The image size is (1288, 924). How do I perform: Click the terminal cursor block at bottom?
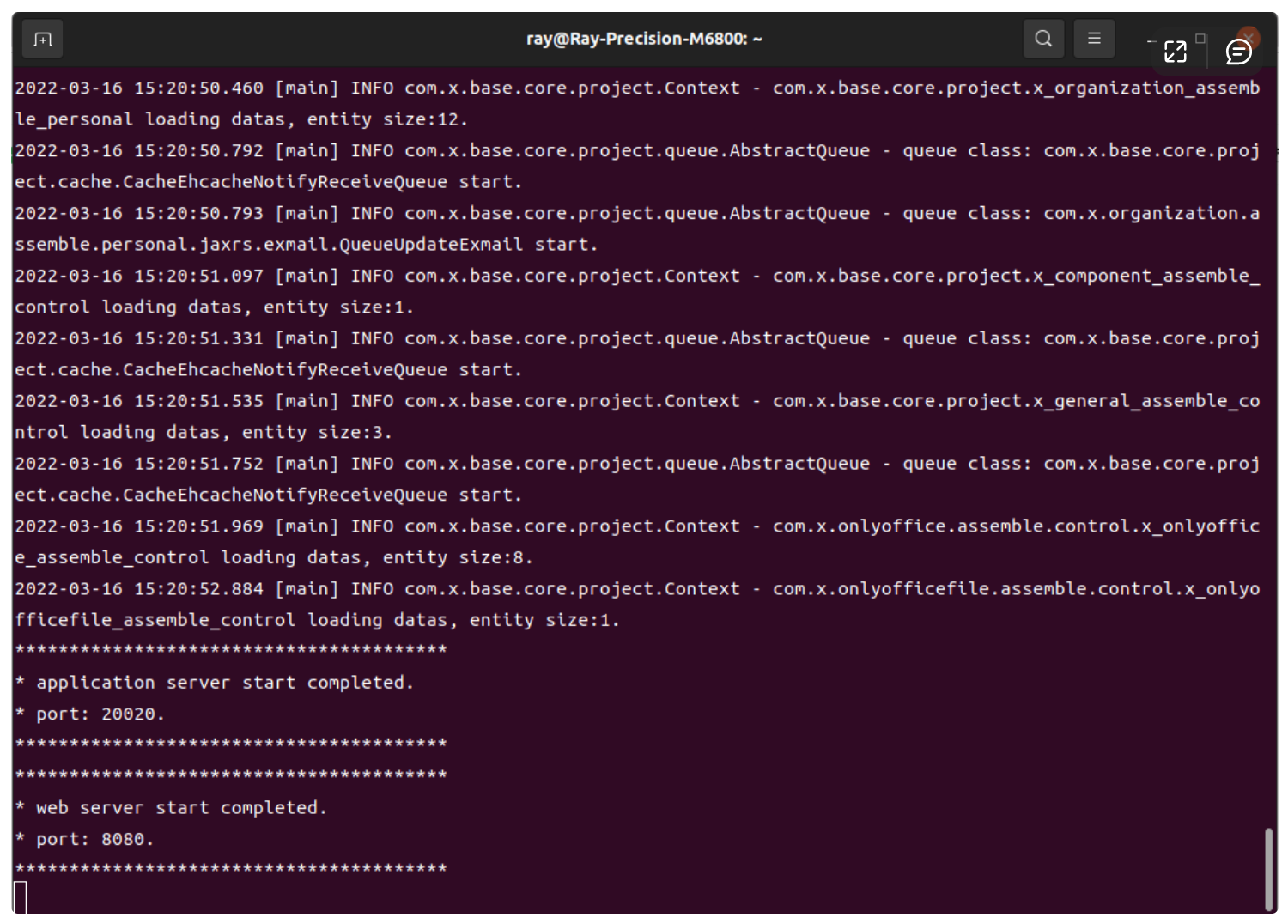[x=21, y=897]
